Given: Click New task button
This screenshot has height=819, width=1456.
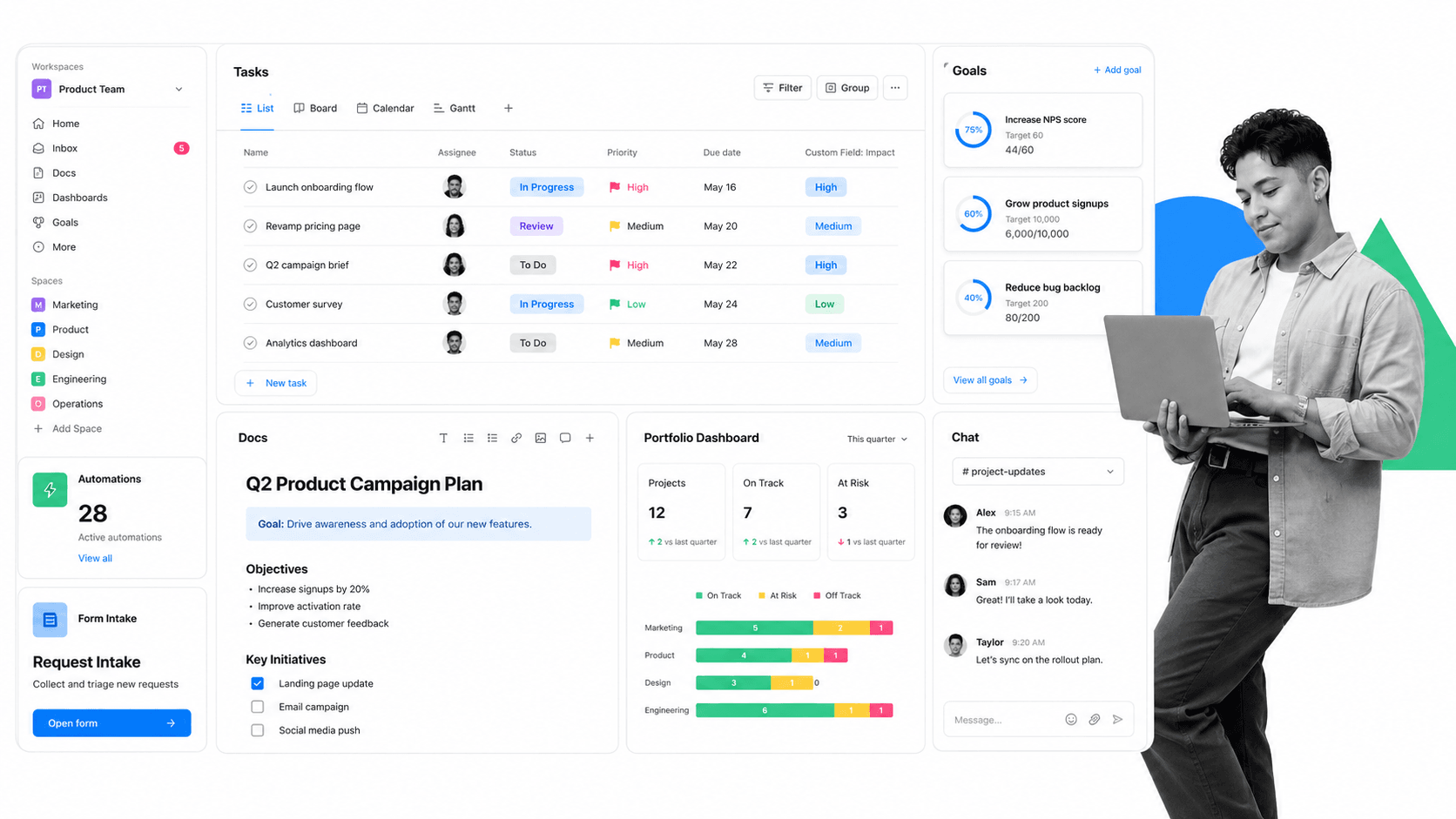Looking at the screenshot, I should (276, 383).
